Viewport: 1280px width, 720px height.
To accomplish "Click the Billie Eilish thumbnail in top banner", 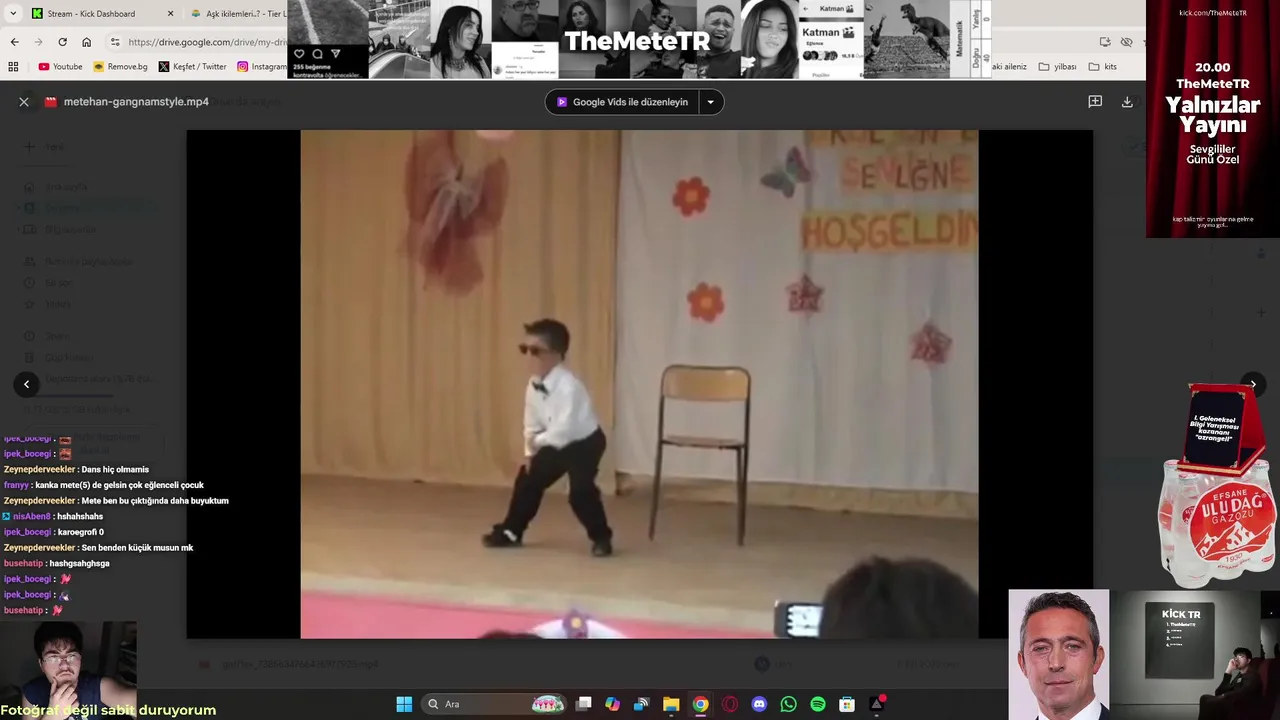I will 463,39.
